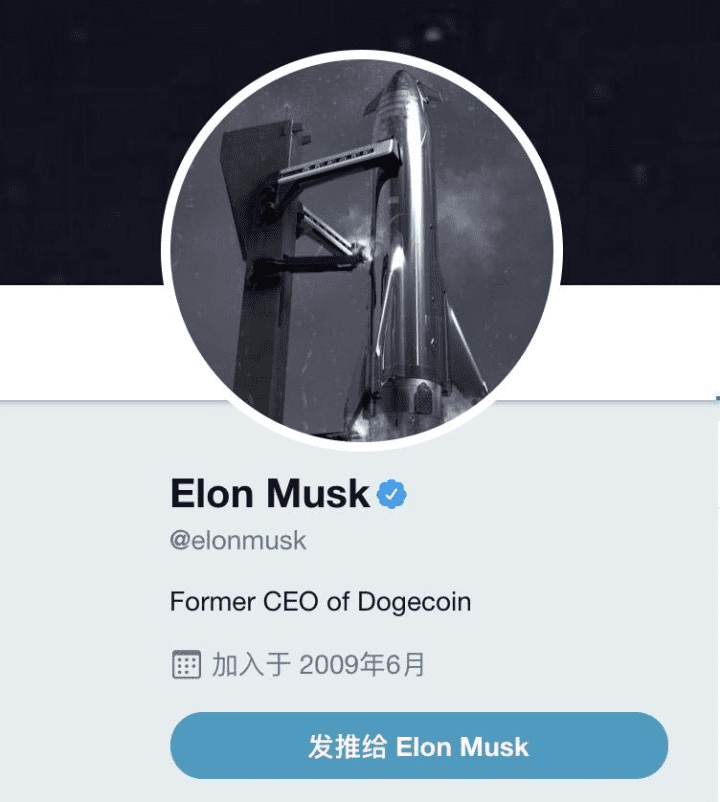Click the 加入于 label after the calendar icon
Screen dimensions: 720x802
click(x=251, y=665)
